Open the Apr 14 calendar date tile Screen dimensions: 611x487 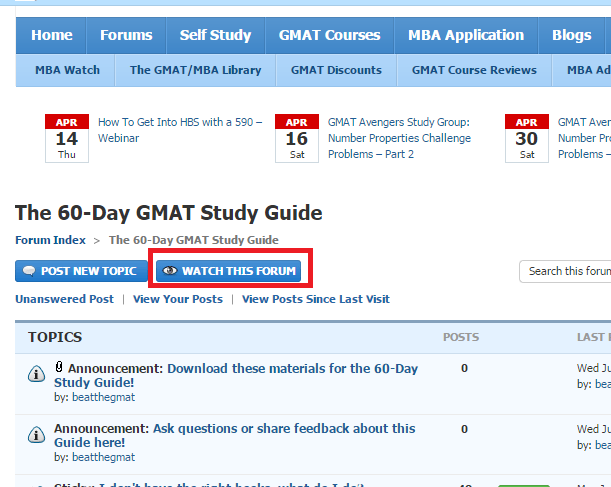click(x=67, y=138)
